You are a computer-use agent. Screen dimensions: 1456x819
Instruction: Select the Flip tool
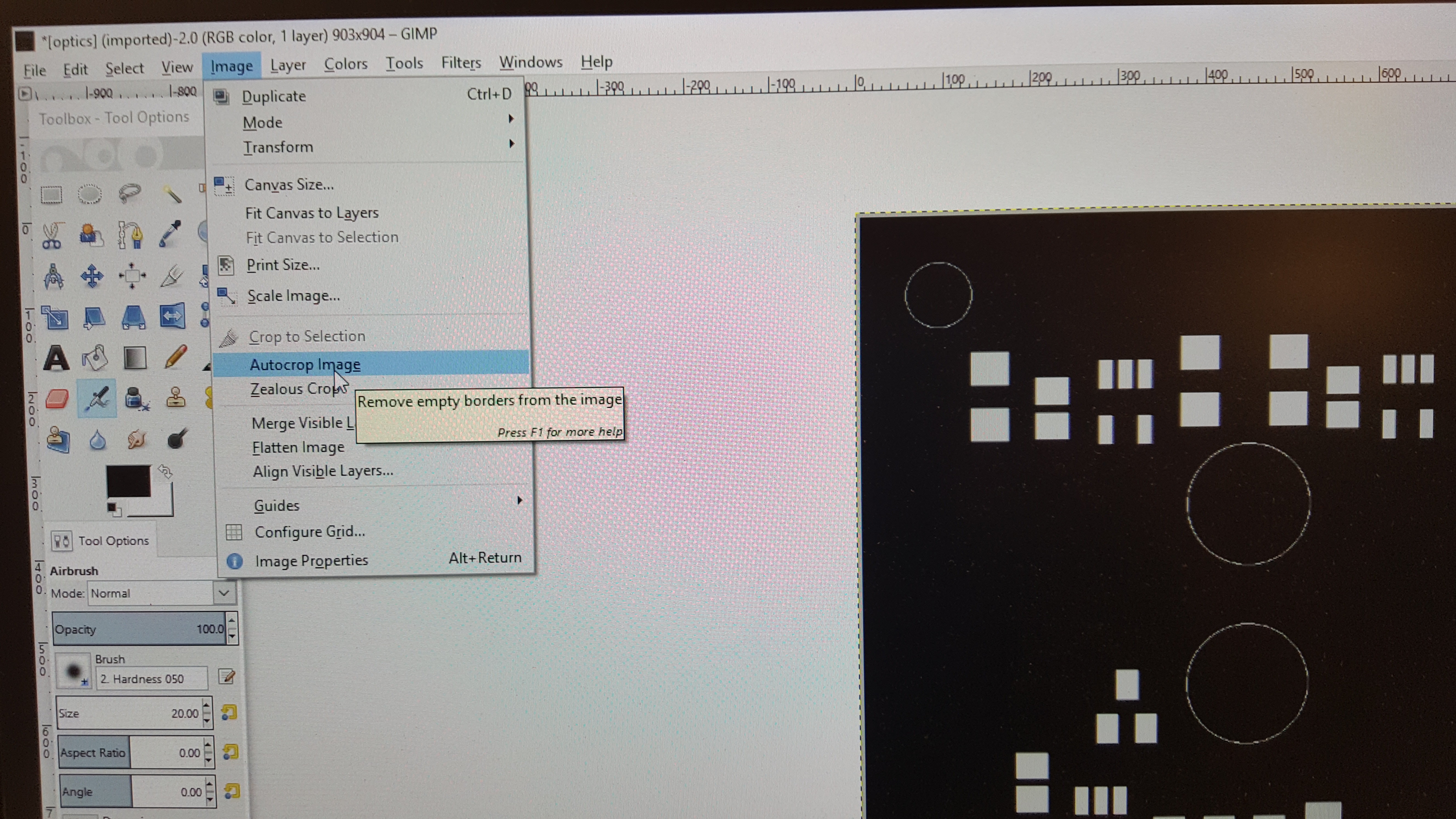pos(172,315)
